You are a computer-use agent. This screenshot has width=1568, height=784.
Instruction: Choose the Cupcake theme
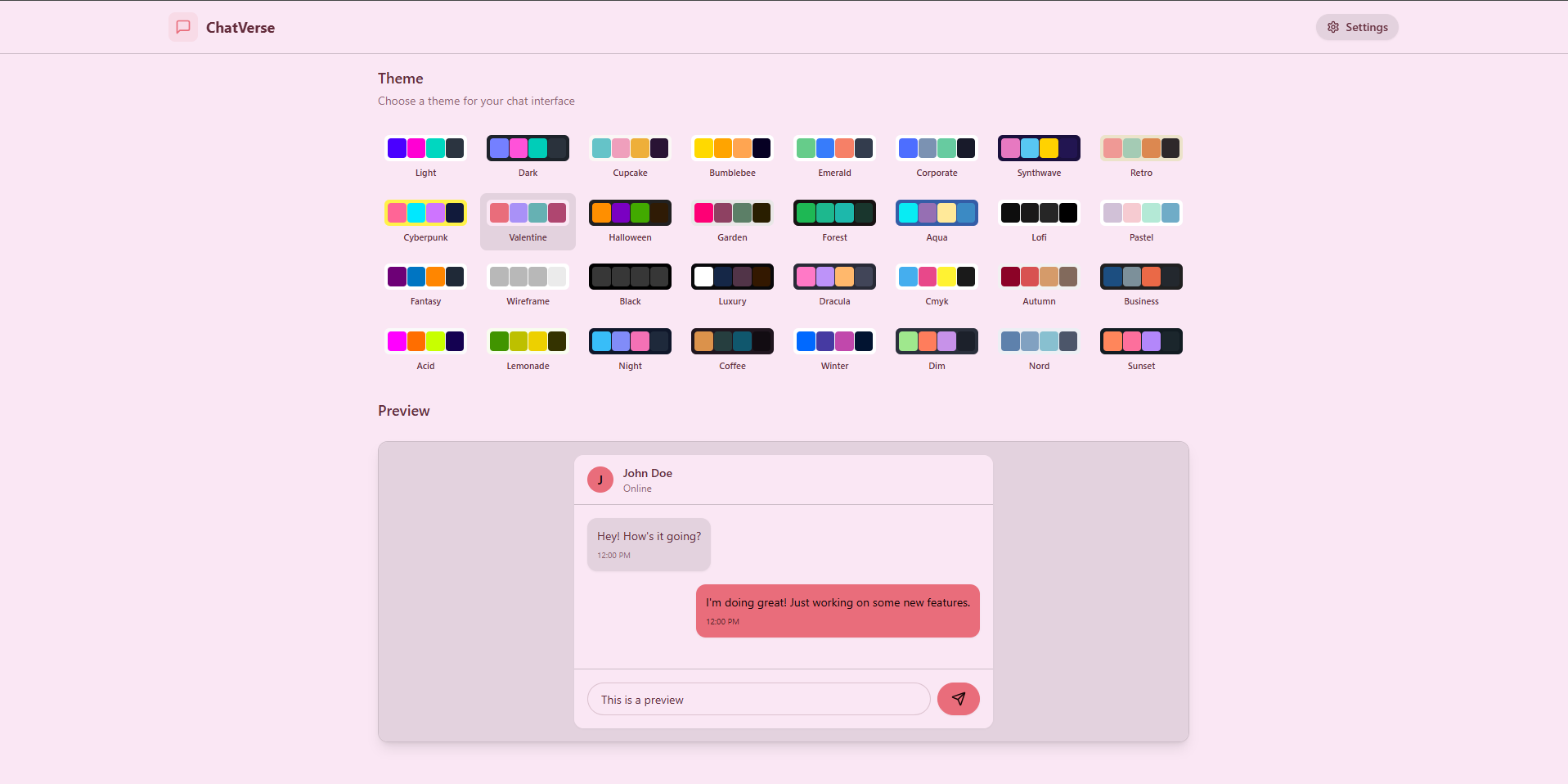click(x=630, y=157)
